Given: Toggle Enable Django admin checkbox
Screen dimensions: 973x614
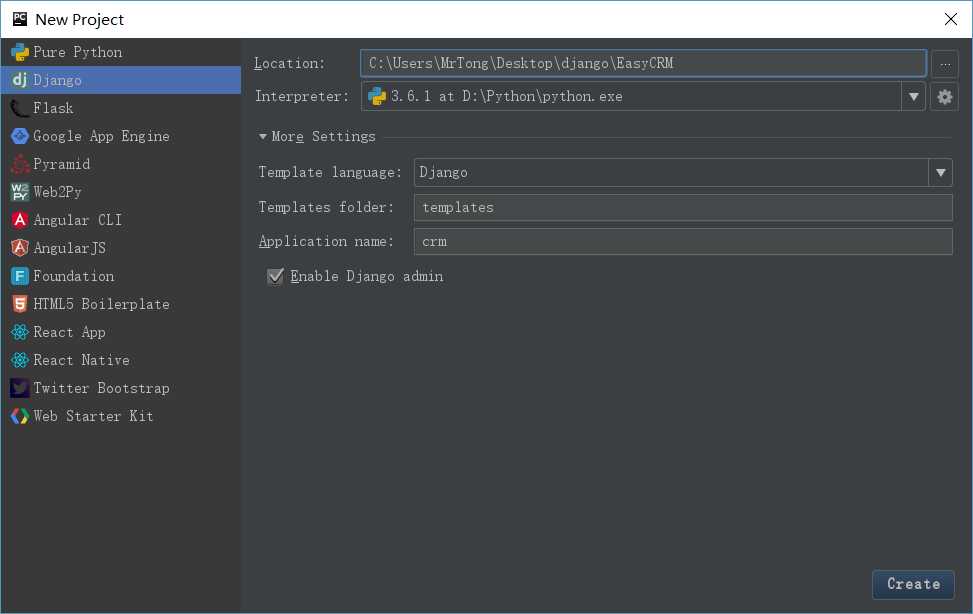Looking at the screenshot, I should click(275, 276).
